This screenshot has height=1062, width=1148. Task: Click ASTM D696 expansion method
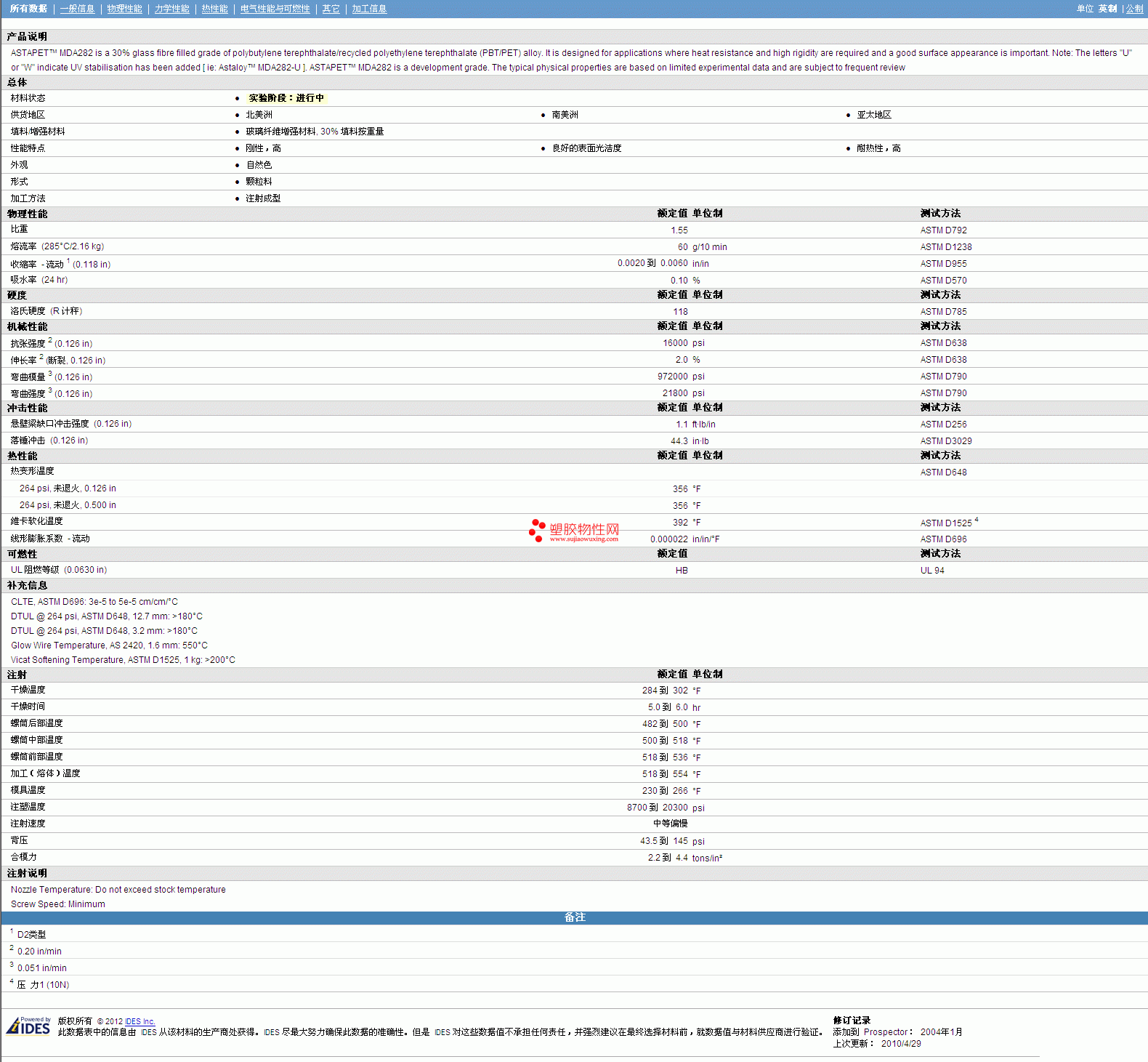(943, 539)
